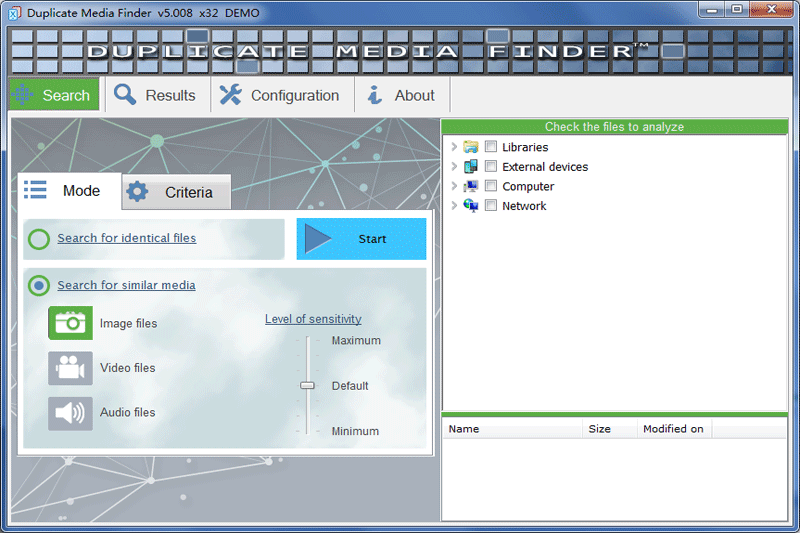Set sensitivity slider at Minimum mark
Image resolution: width=800 pixels, height=533 pixels.
tap(307, 431)
